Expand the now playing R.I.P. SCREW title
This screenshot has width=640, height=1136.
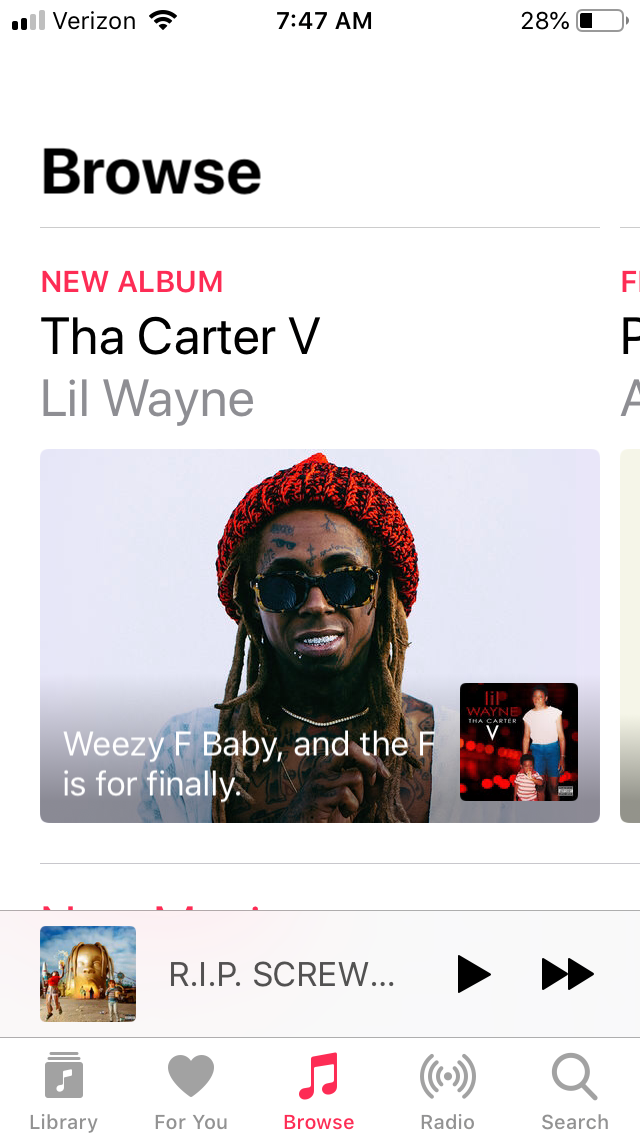282,974
